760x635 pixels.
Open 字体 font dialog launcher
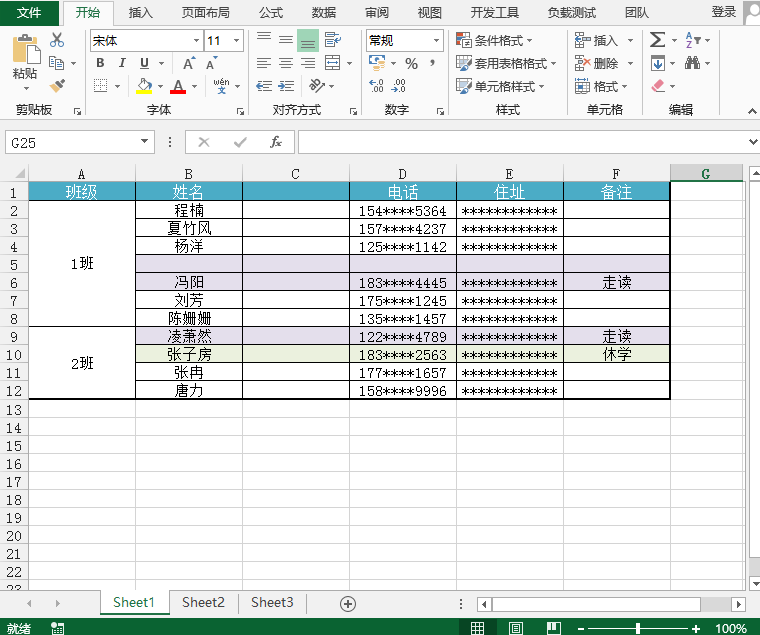tap(240, 111)
